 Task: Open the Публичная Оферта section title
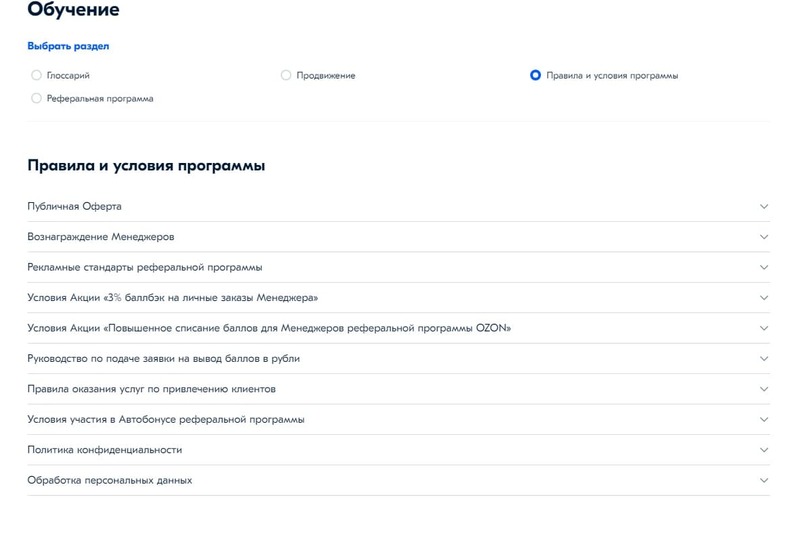74,207
